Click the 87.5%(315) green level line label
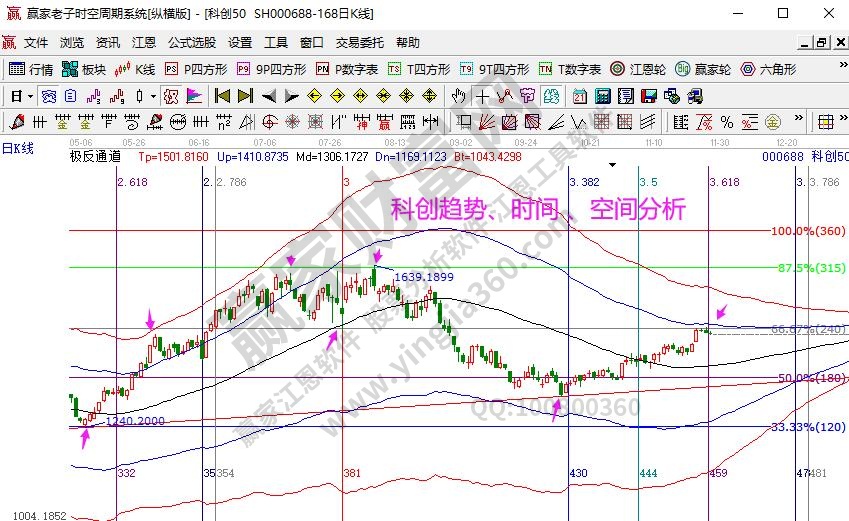 810,268
